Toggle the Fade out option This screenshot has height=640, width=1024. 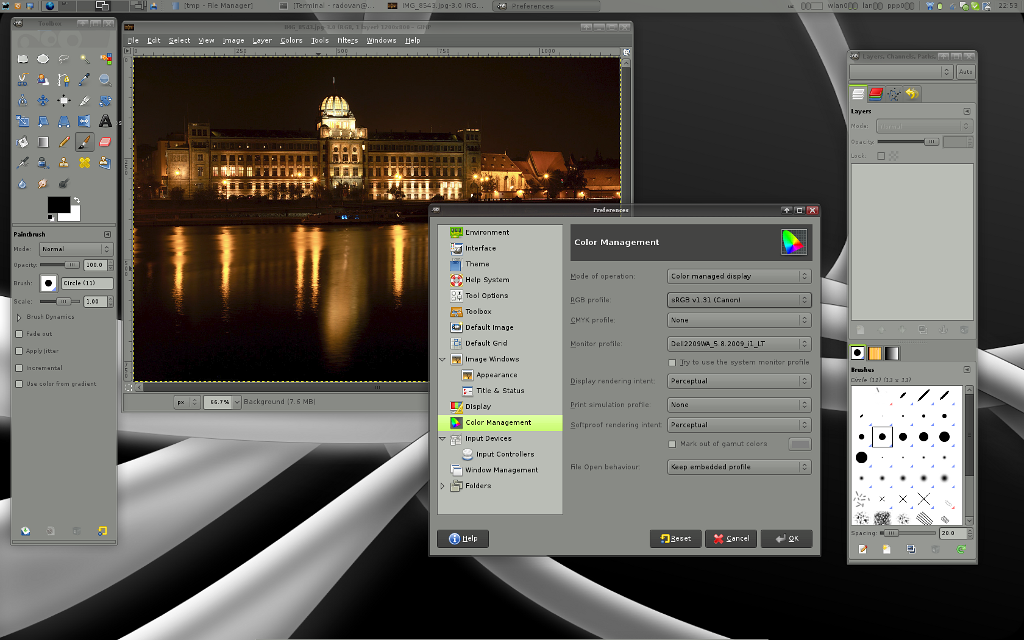pyautogui.click(x=19, y=334)
